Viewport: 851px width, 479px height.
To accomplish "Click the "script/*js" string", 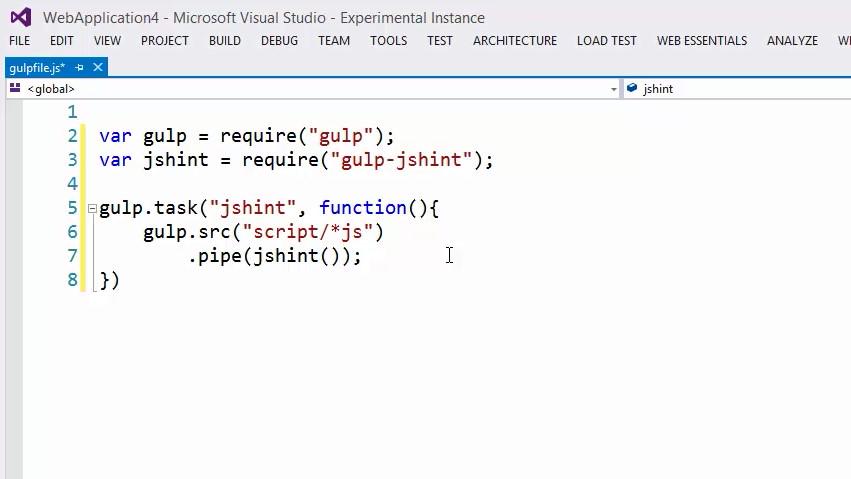I will pos(308,232).
